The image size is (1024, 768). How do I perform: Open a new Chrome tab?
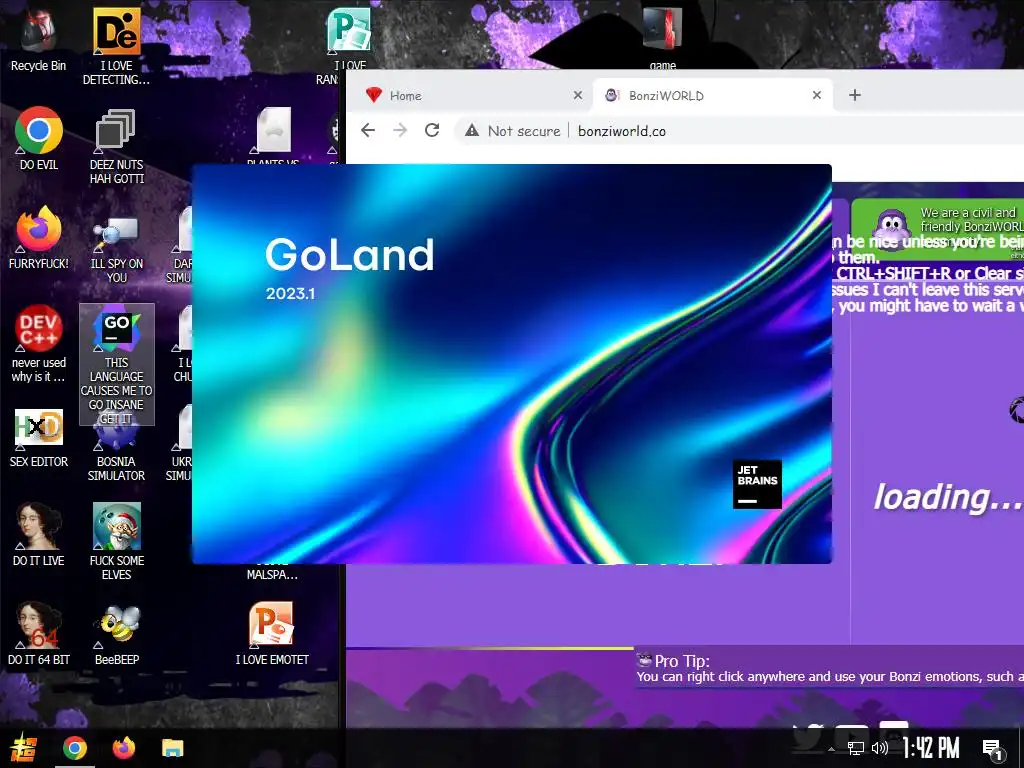click(x=854, y=95)
